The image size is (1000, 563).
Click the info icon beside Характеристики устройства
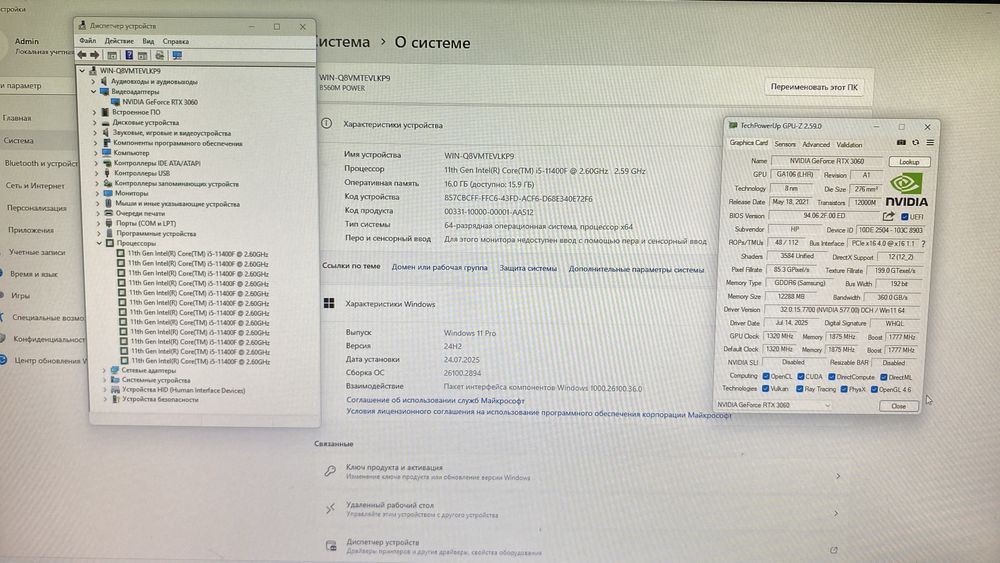tap(327, 123)
